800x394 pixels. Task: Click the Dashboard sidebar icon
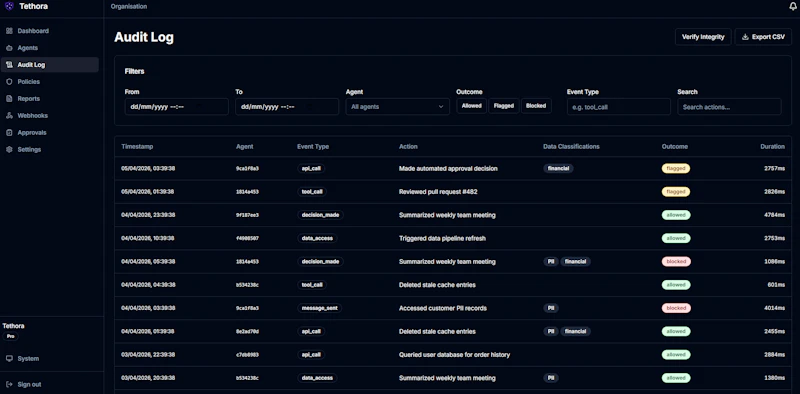point(9,31)
